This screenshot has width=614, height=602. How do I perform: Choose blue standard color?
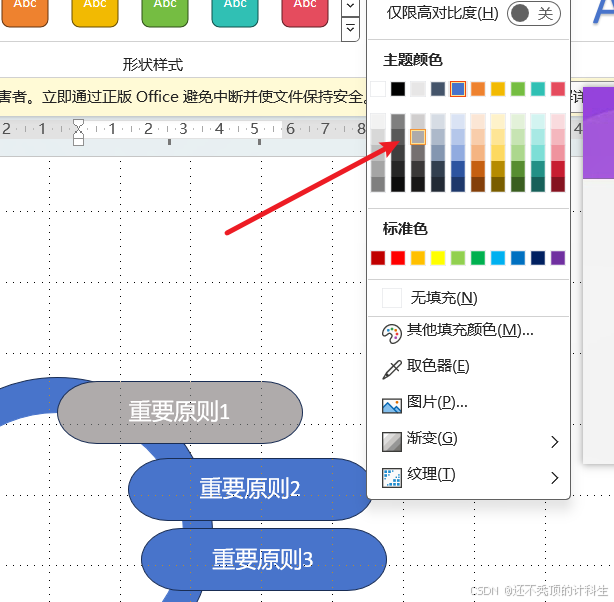(x=518, y=258)
